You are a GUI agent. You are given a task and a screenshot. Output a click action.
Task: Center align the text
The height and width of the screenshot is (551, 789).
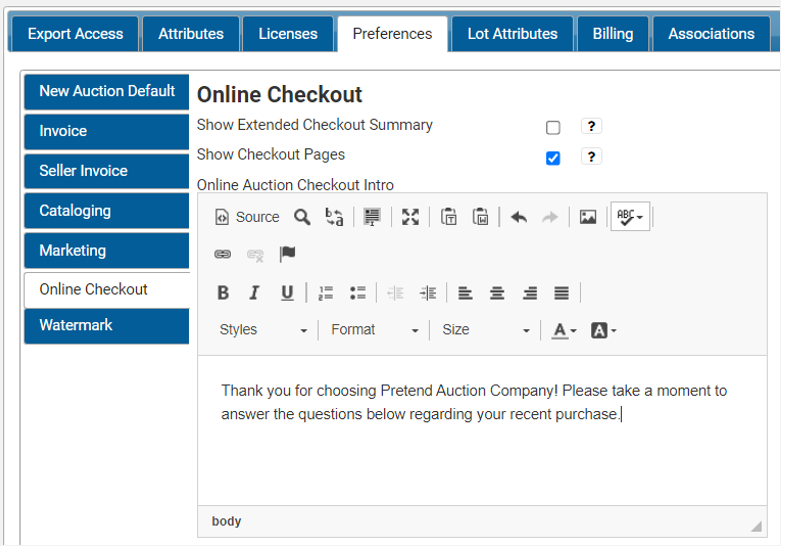[x=497, y=292]
